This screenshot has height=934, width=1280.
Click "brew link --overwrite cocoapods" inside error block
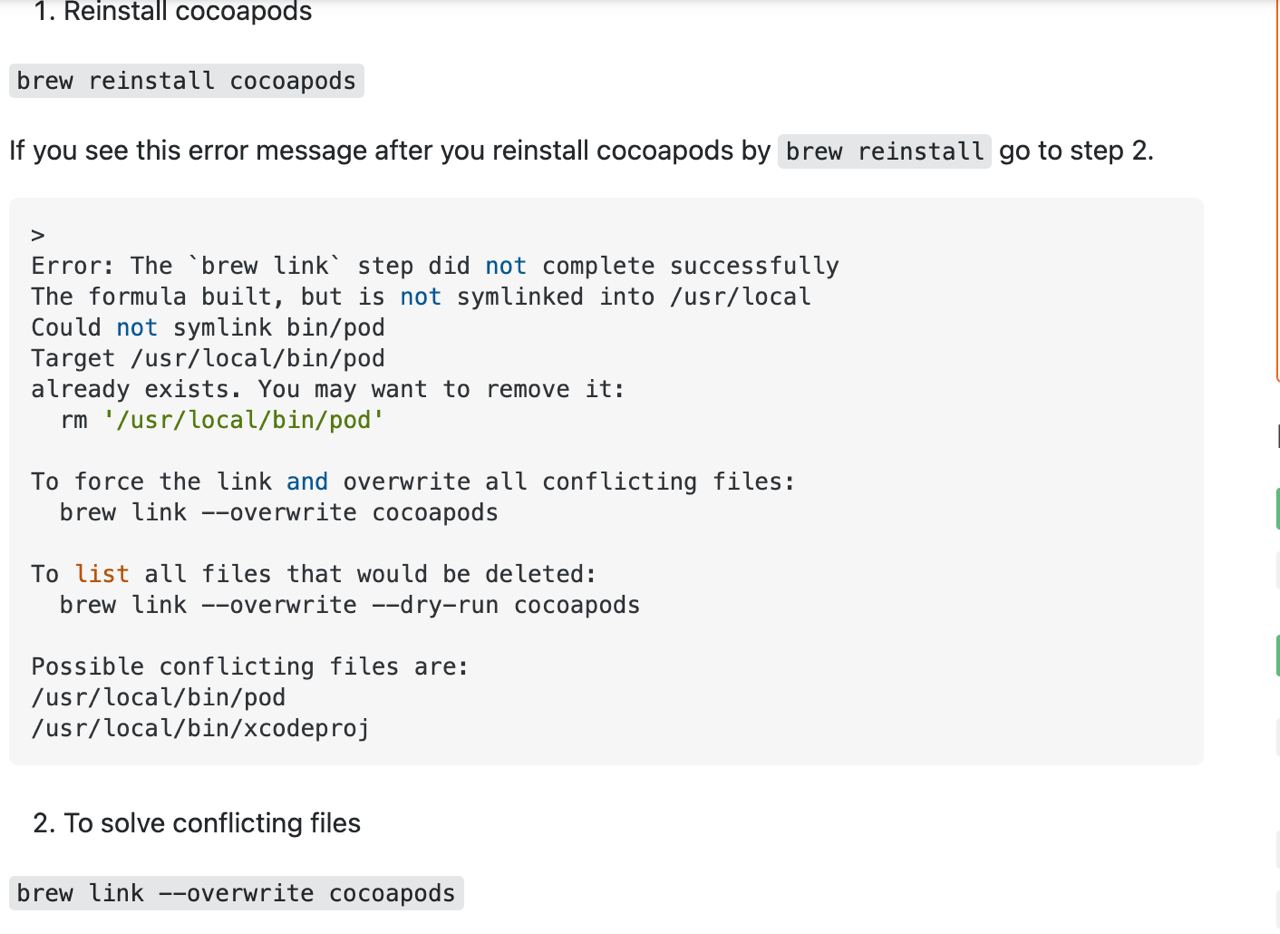279,513
